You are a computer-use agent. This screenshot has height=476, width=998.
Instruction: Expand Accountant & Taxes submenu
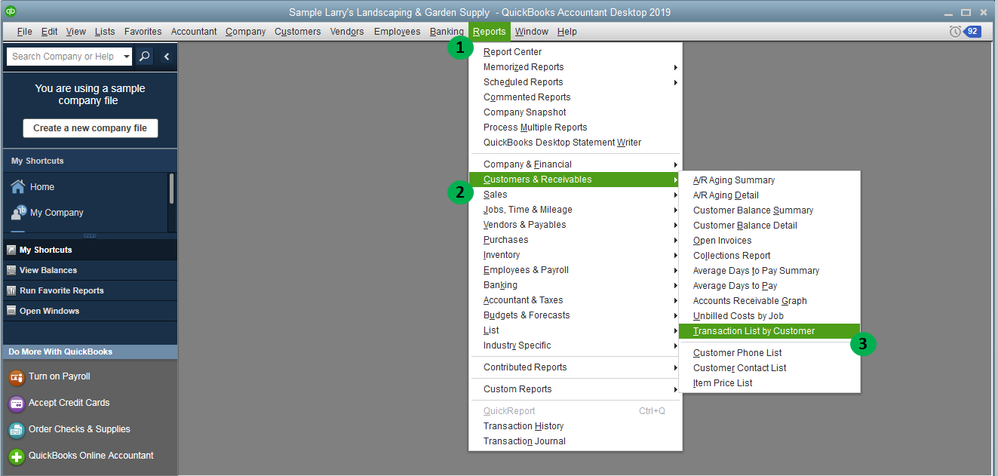click(675, 300)
